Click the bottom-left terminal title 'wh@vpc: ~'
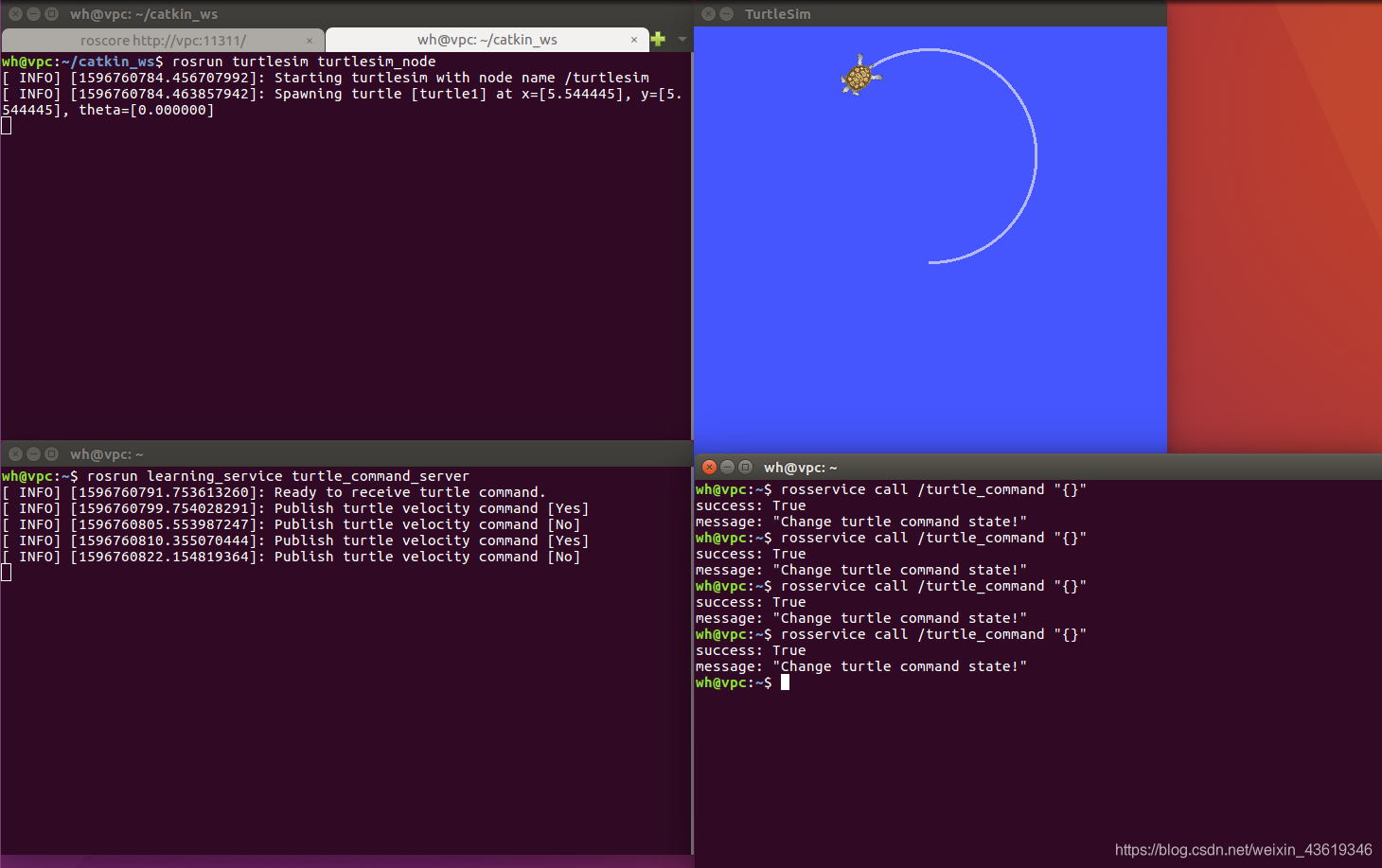Viewport: 1382px width, 868px height. click(107, 454)
